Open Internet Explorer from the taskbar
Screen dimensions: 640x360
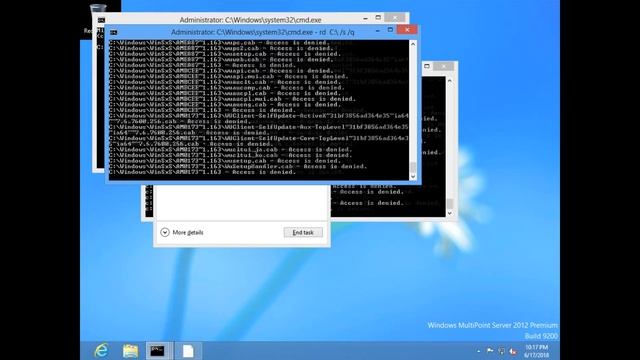coord(101,351)
